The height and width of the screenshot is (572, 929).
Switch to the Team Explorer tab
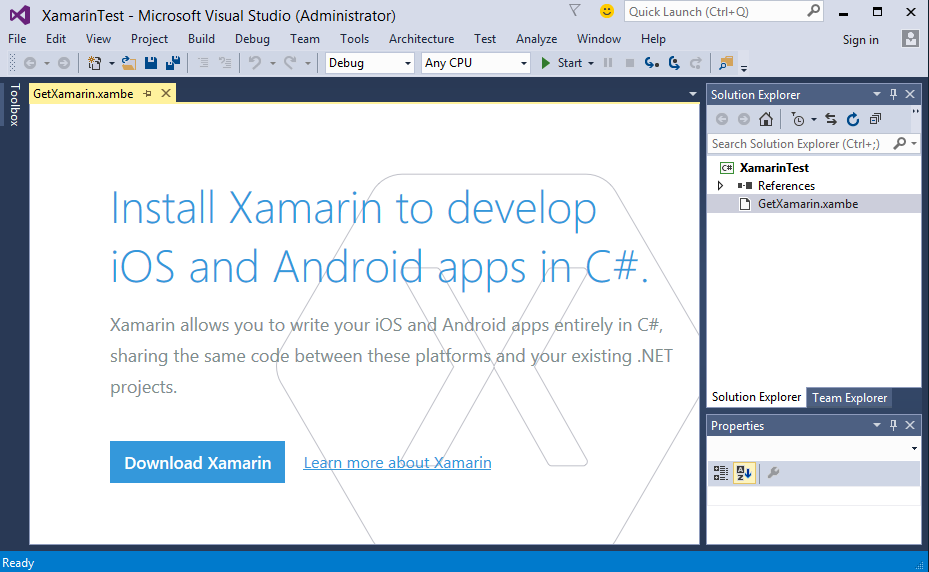click(849, 398)
